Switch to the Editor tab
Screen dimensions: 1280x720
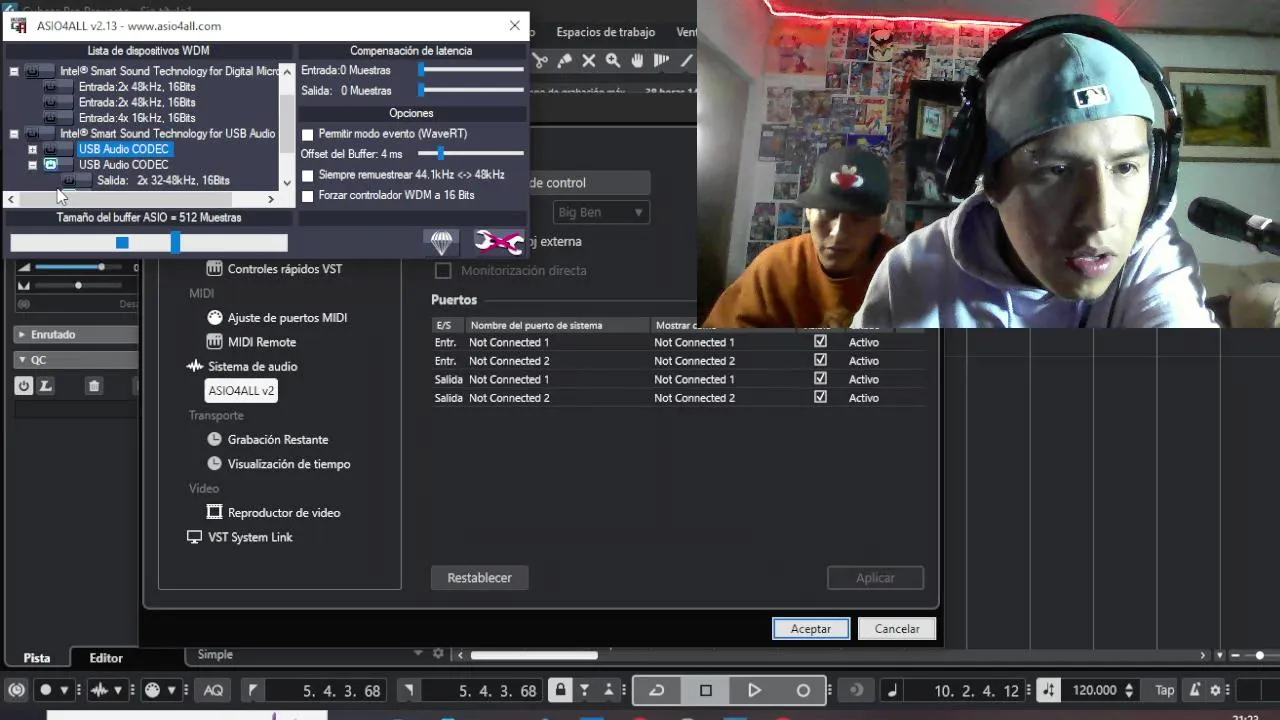pyautogui.click(x=106, y=658)
